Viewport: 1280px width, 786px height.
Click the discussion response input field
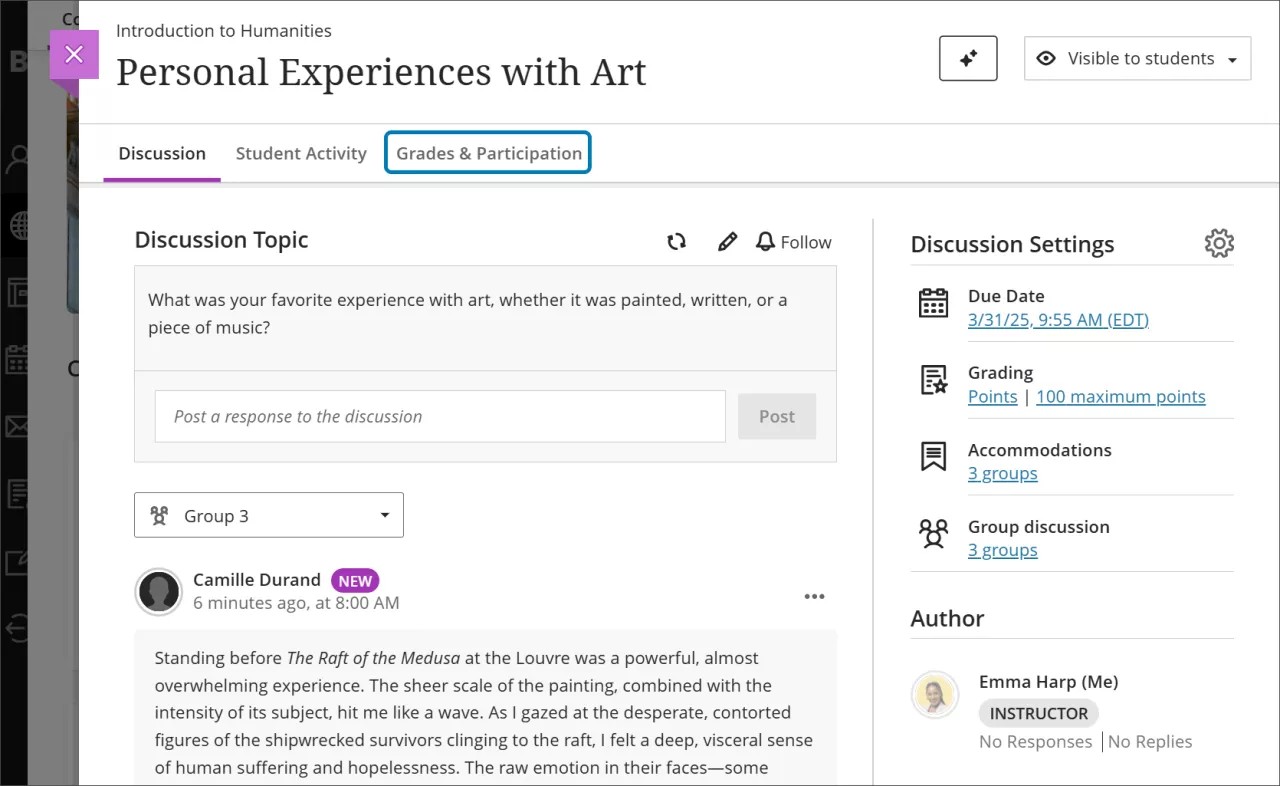point(440,416)
